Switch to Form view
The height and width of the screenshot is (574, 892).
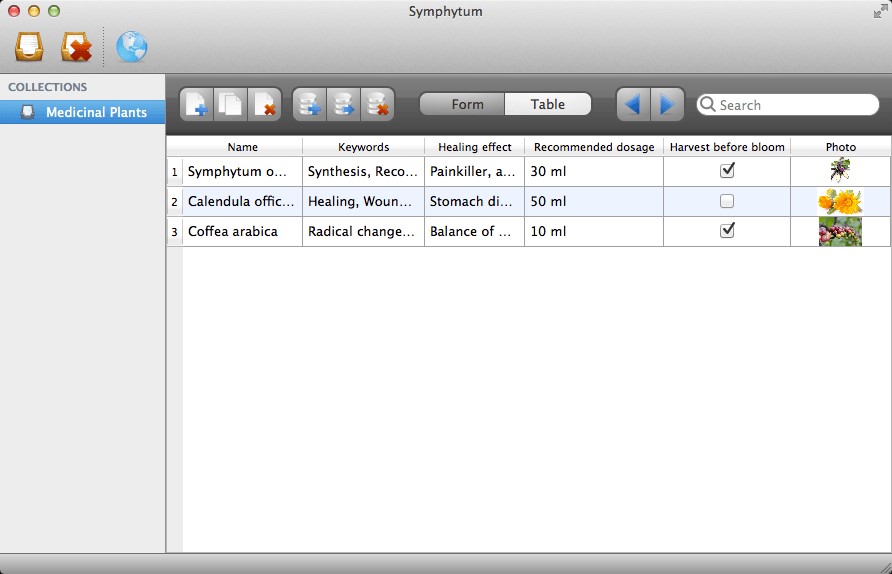[467, 104]
